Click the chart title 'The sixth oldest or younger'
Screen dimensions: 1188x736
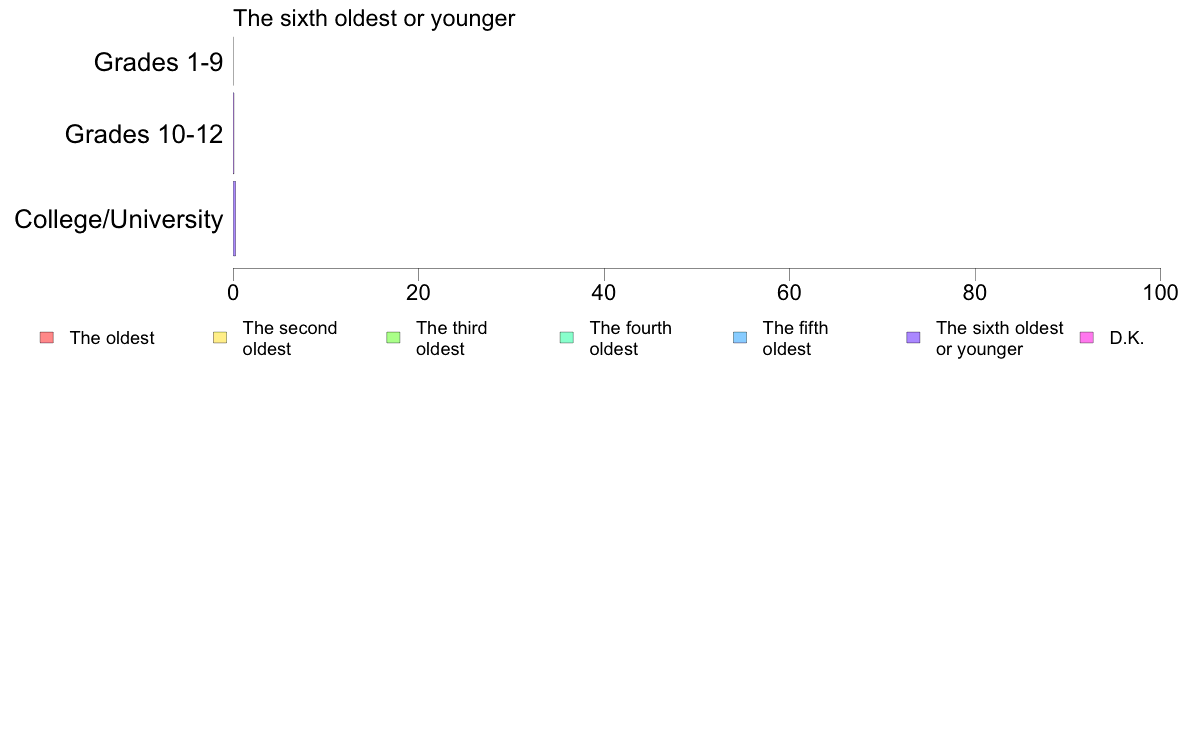coord(374,18)
